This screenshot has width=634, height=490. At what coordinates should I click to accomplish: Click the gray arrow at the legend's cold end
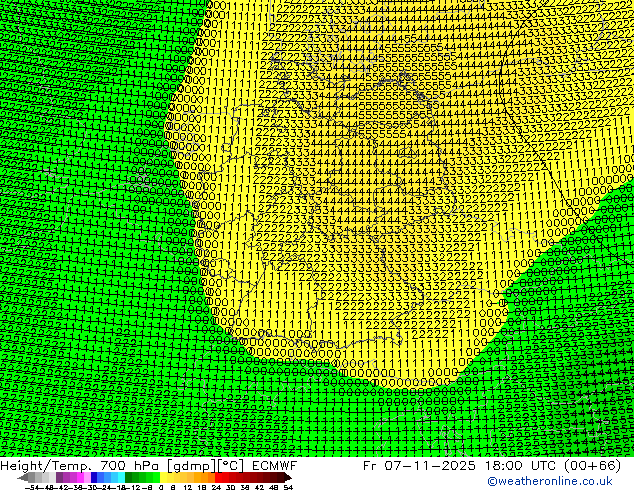(23, 477)
